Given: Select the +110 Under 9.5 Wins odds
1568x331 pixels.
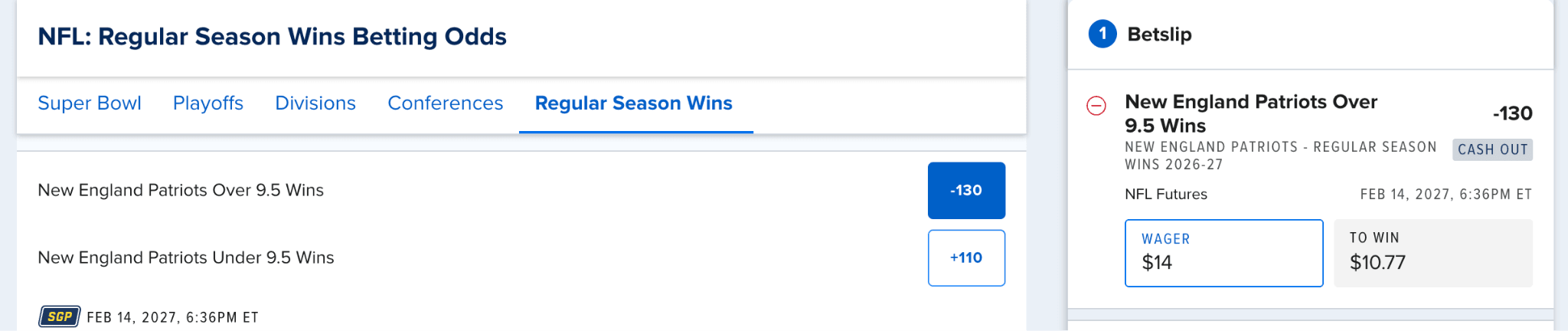Looking at the screenshot, I should (966, 257).
